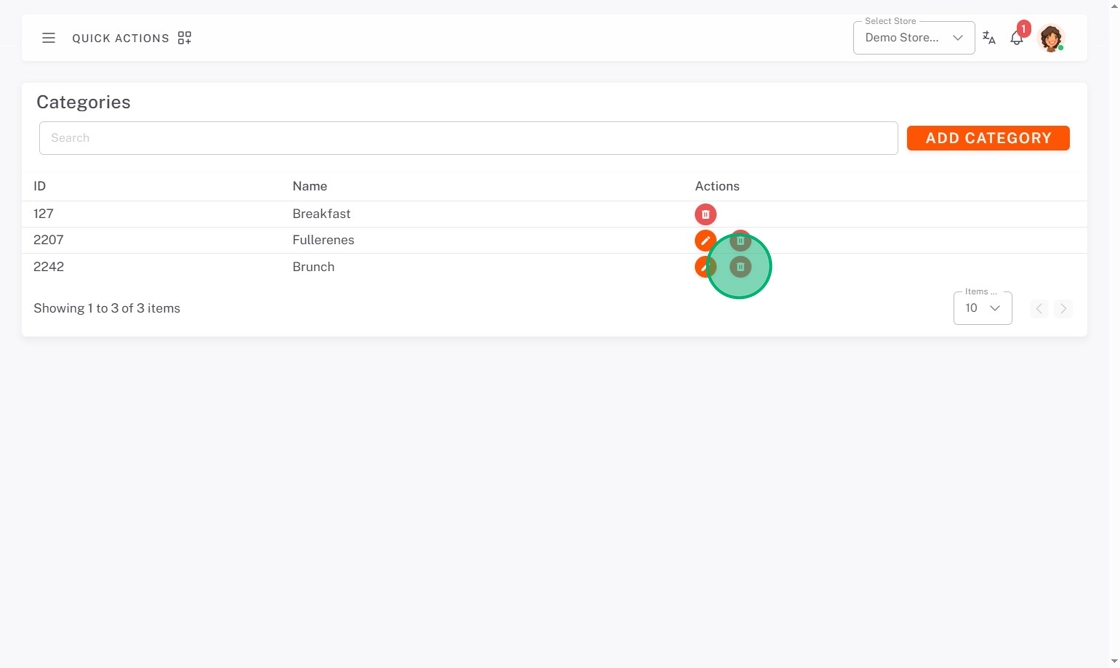
Task: Click QUICK ACTIONS text in header
Action: click(x=121, y=39)
